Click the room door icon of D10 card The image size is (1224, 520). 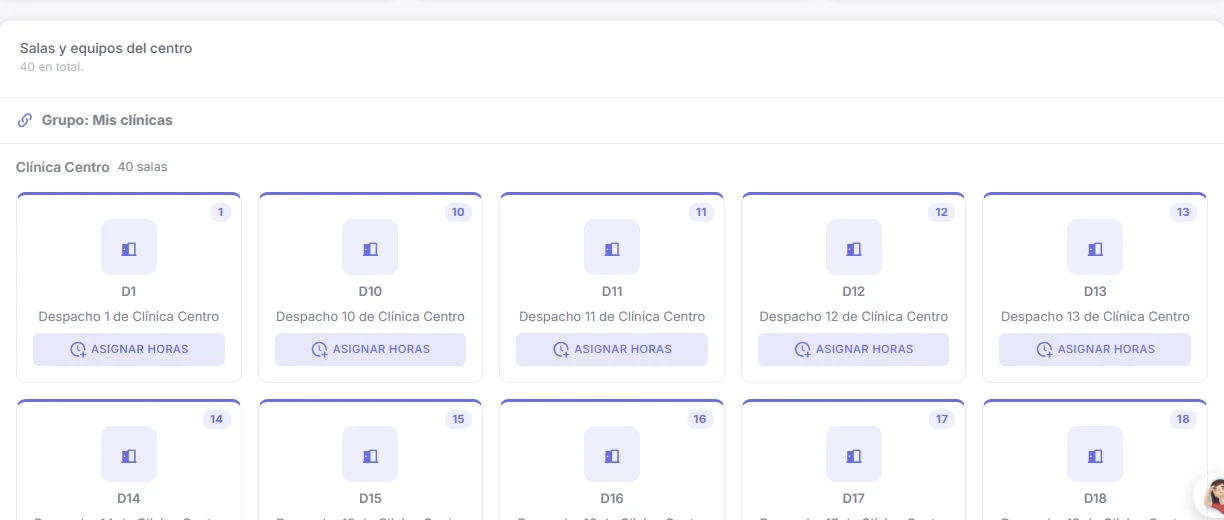pyautogui.click(x=370, y=247)
